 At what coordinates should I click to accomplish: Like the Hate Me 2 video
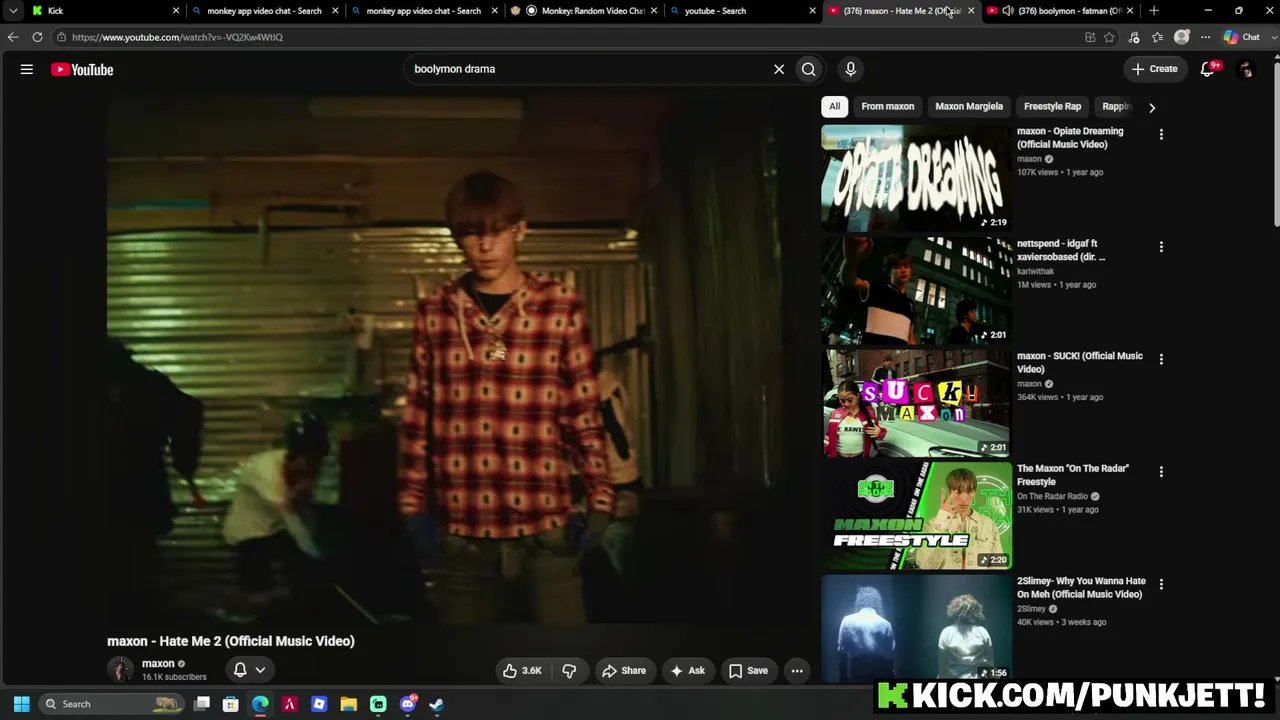[x=522, y=671]
